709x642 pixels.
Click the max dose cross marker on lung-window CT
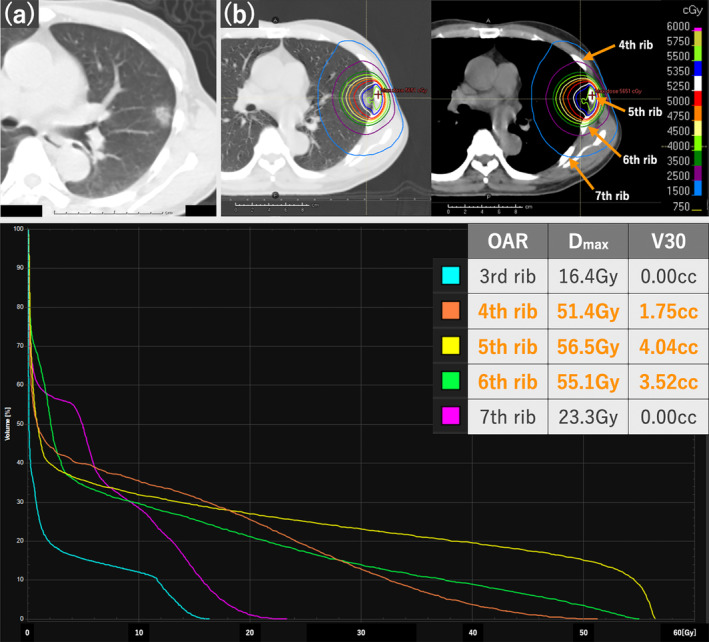378,94
